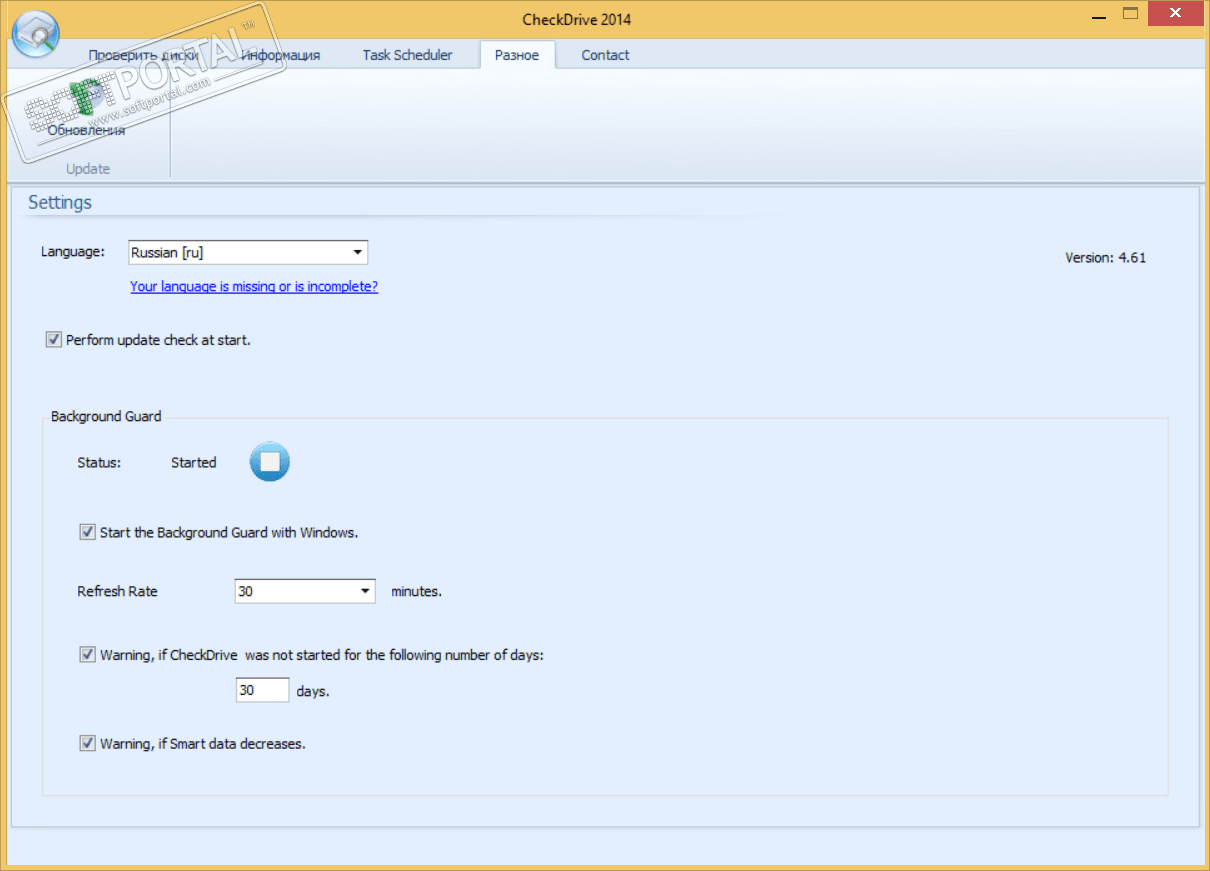
Task: Click the 'Version: 4.61' text
Action: click(1105, 257)
